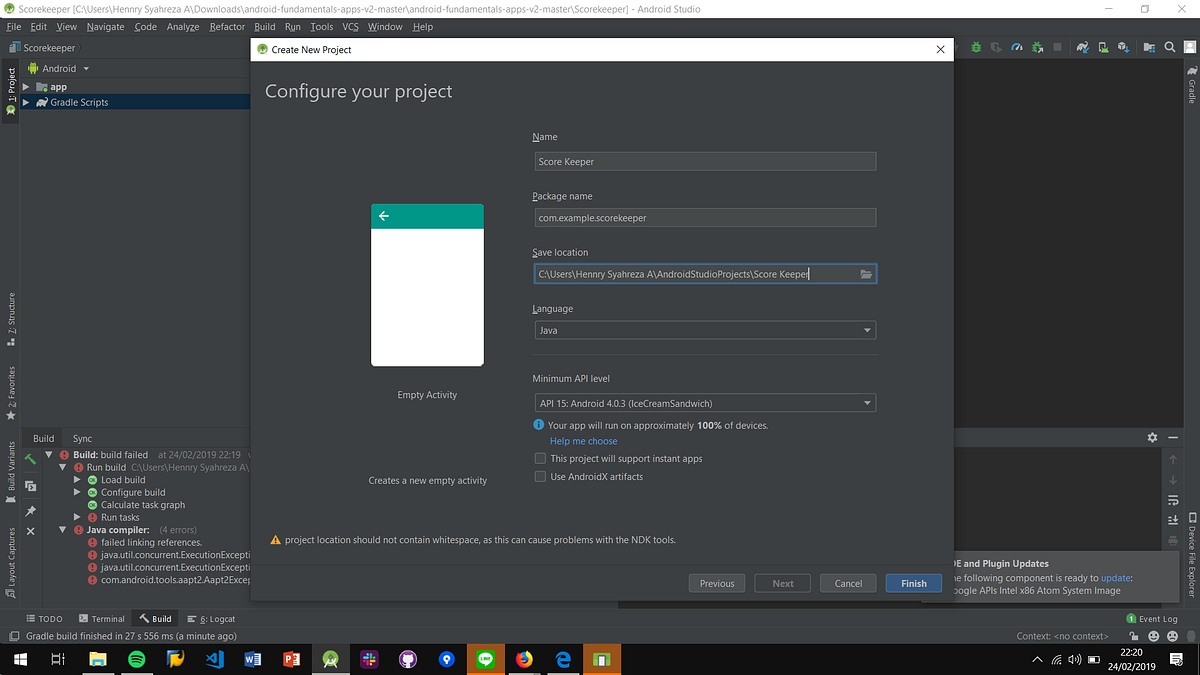Open the Android profiler gauge icon
The height and width of the screenshot is (675, 1200).
[1017, 47]
